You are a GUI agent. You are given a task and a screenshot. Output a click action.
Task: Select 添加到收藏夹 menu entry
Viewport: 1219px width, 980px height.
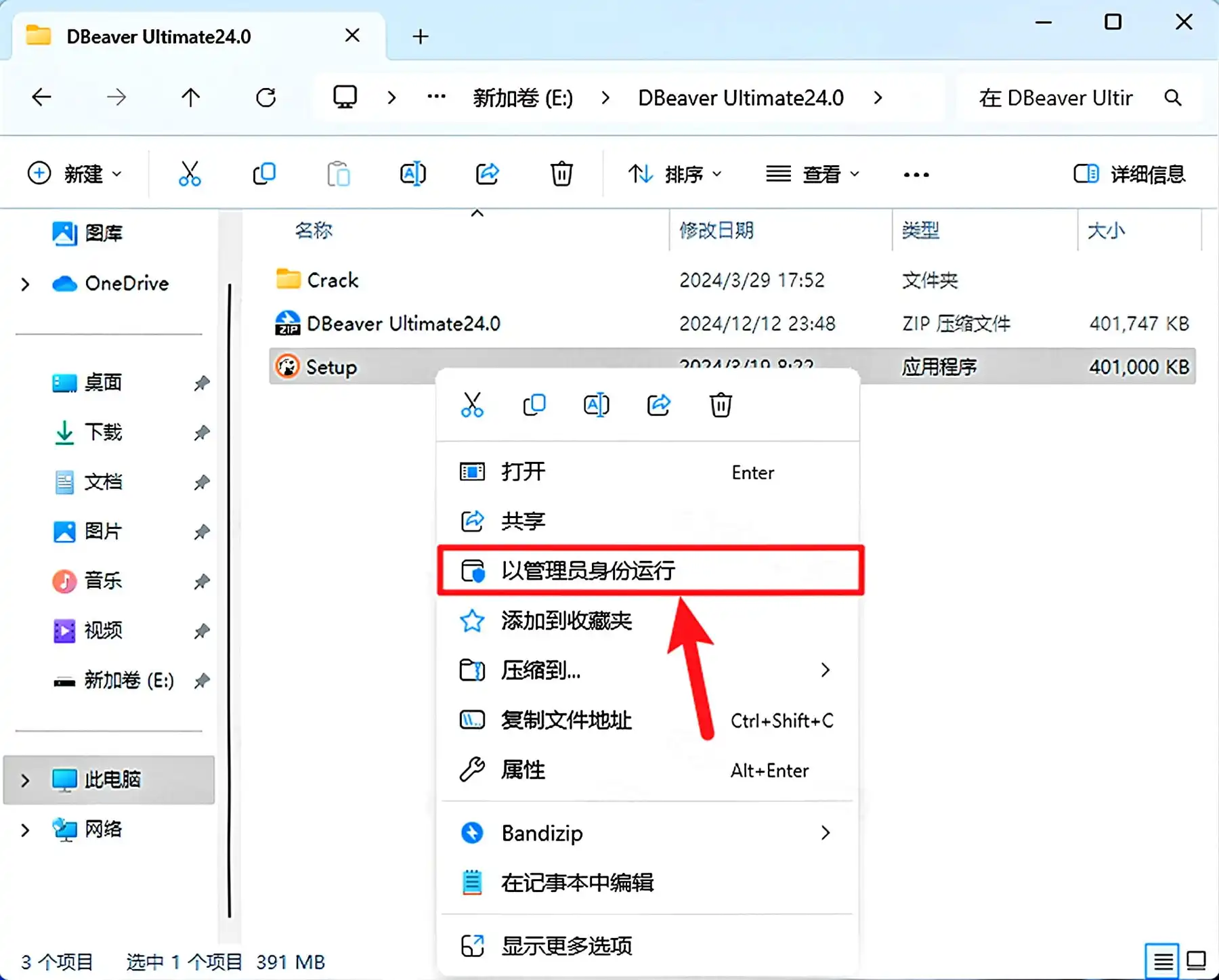(648, 620)
